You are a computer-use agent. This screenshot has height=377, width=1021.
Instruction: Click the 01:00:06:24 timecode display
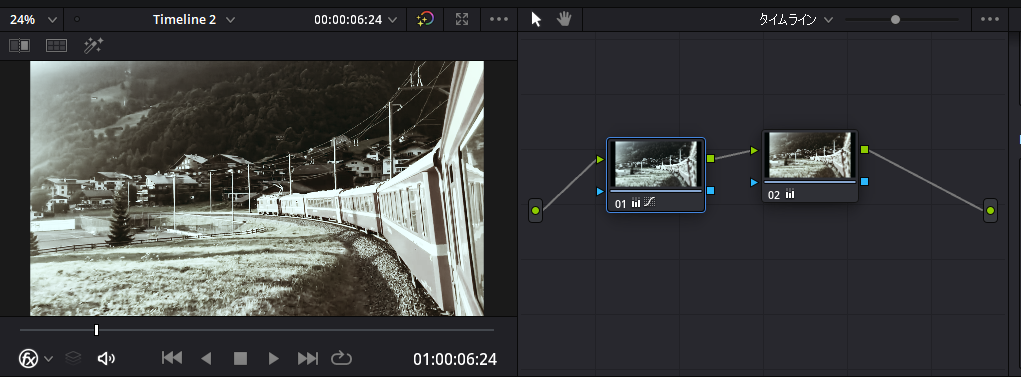455,359
